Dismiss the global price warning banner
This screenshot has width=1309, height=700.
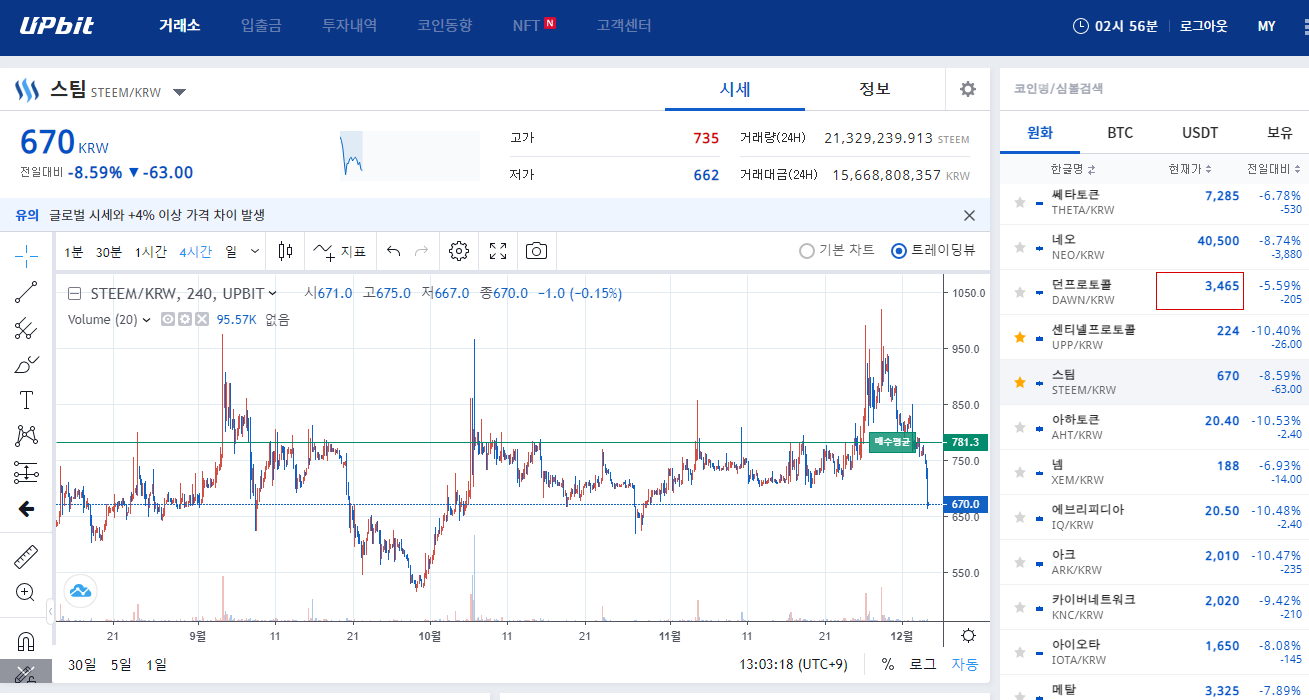[x=968, y=215]
